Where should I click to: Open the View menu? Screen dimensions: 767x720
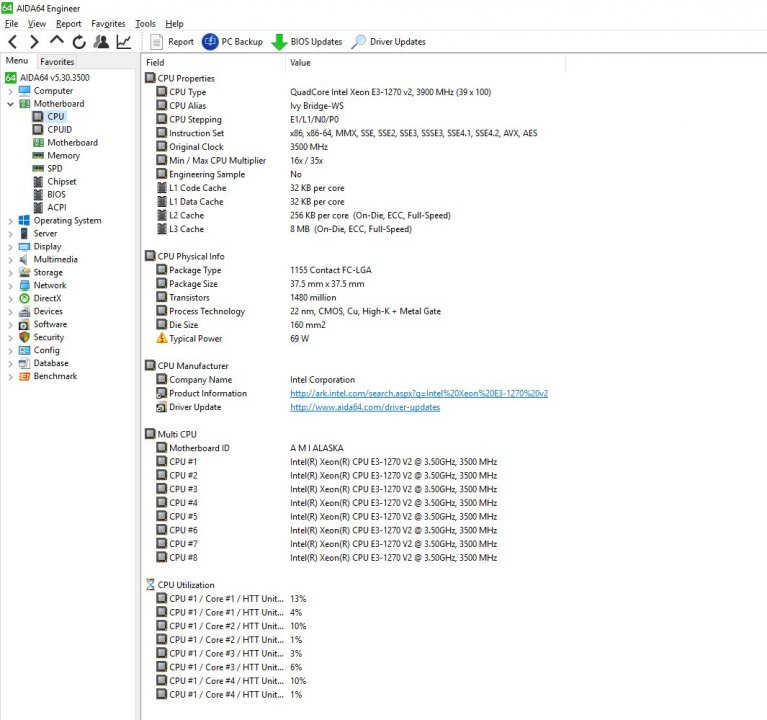(37, 23)
